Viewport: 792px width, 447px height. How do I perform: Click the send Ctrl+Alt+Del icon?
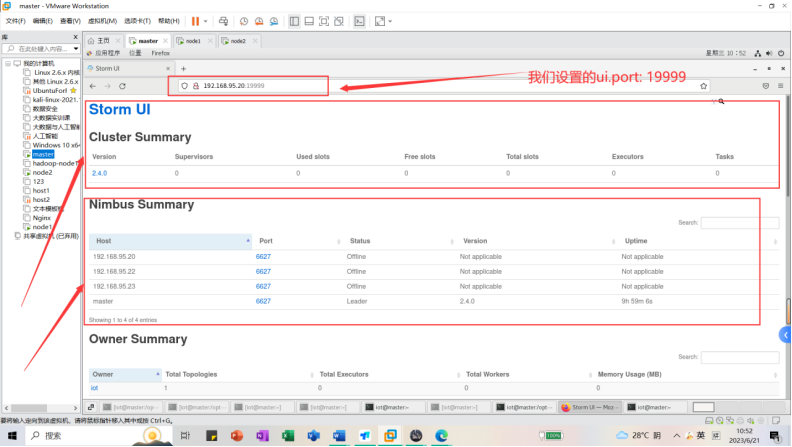click(223, 21)
